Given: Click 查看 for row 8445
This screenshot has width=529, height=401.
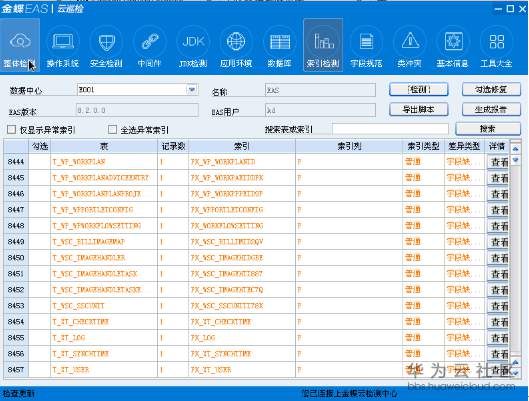Looking at the screenshot, I should [x=498, y=178].
